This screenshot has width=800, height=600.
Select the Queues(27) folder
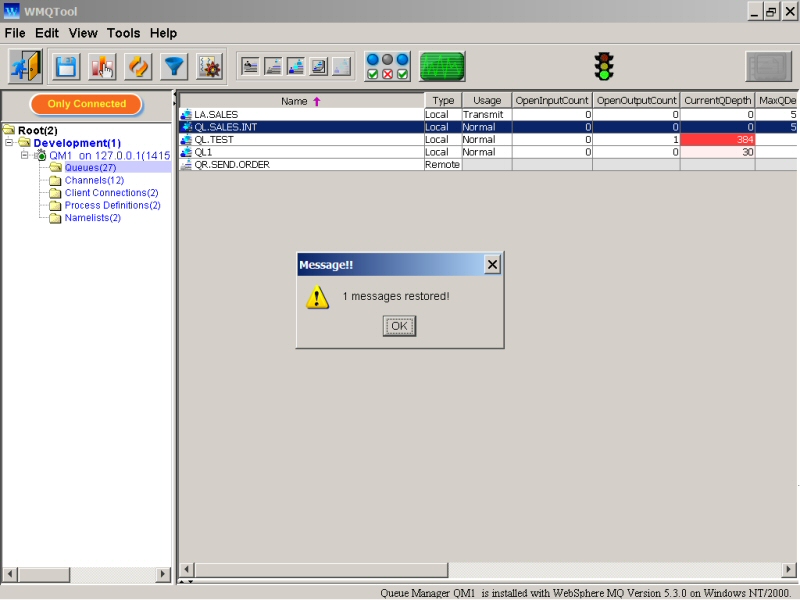90,168
